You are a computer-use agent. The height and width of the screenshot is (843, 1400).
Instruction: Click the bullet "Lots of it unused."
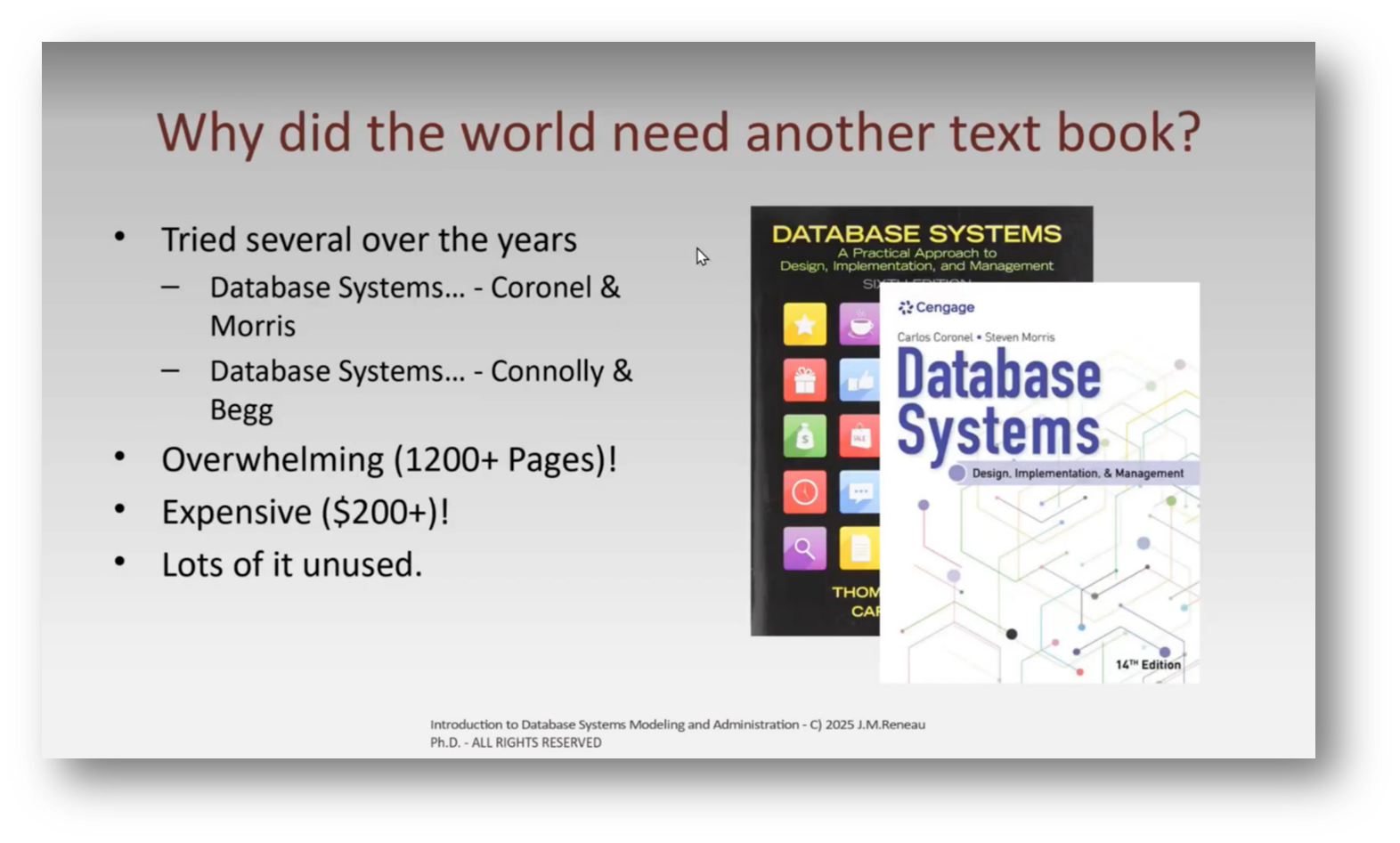pyautogui.click(x=292, y=564)
